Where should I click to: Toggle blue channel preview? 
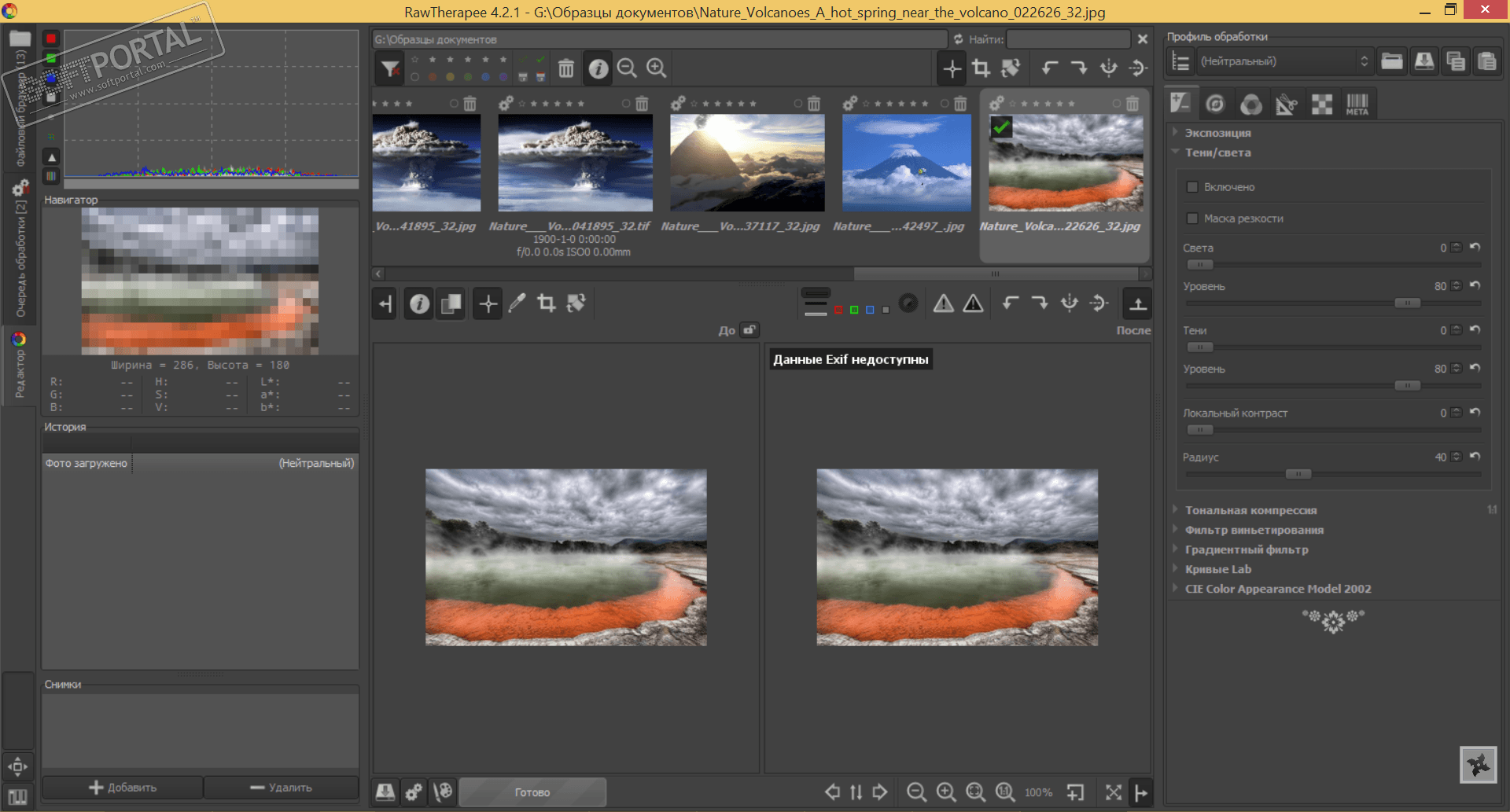pyautogui.click(x=870, y=310)
